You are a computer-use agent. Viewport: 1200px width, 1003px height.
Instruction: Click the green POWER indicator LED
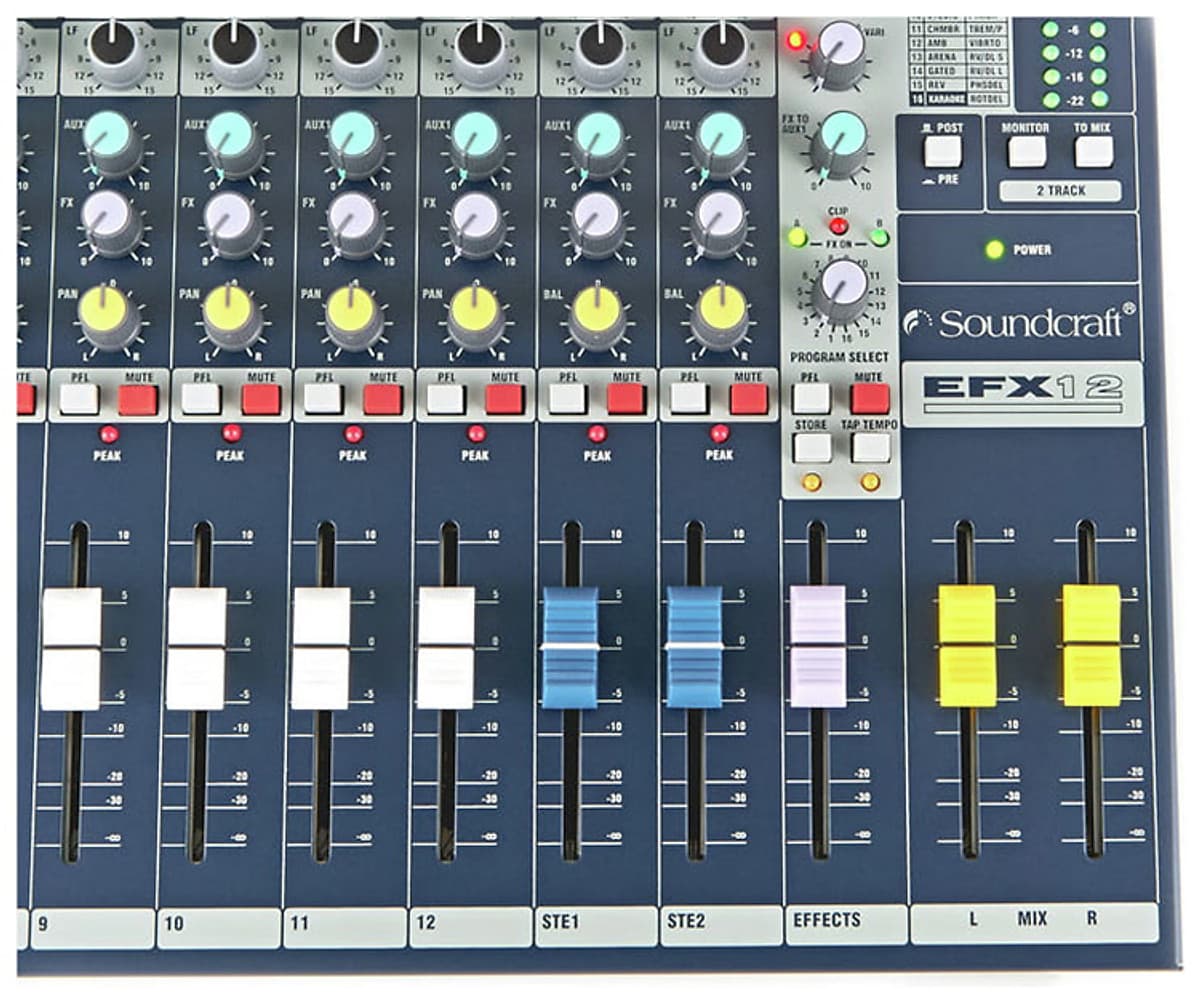[993, 250]
